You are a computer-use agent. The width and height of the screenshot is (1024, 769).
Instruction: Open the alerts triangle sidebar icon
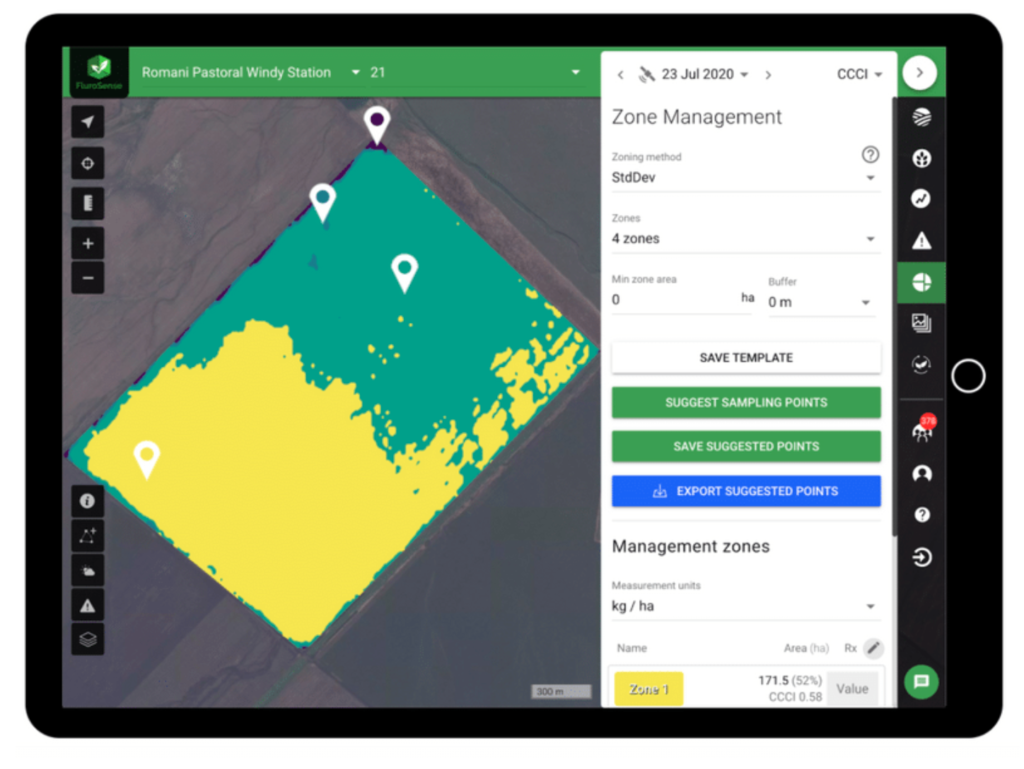tap(921, 241)
